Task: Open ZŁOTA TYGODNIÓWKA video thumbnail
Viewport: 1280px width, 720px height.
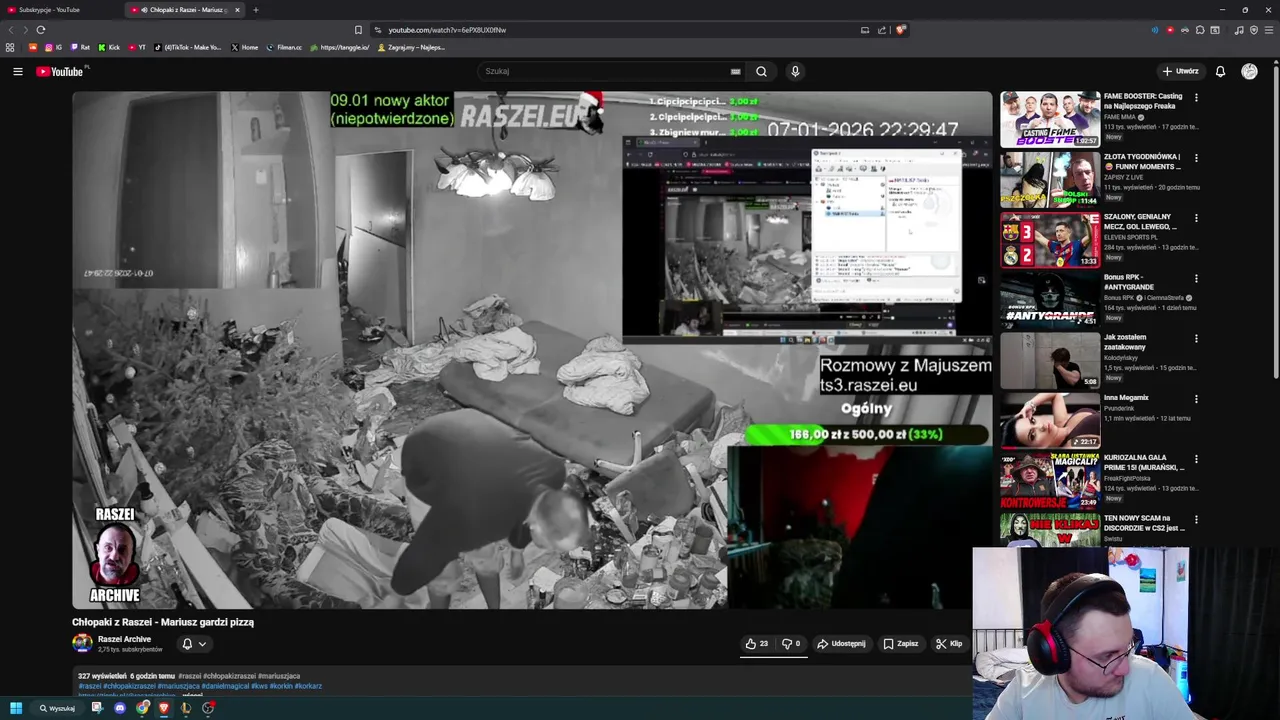Action: [1050, 180]
